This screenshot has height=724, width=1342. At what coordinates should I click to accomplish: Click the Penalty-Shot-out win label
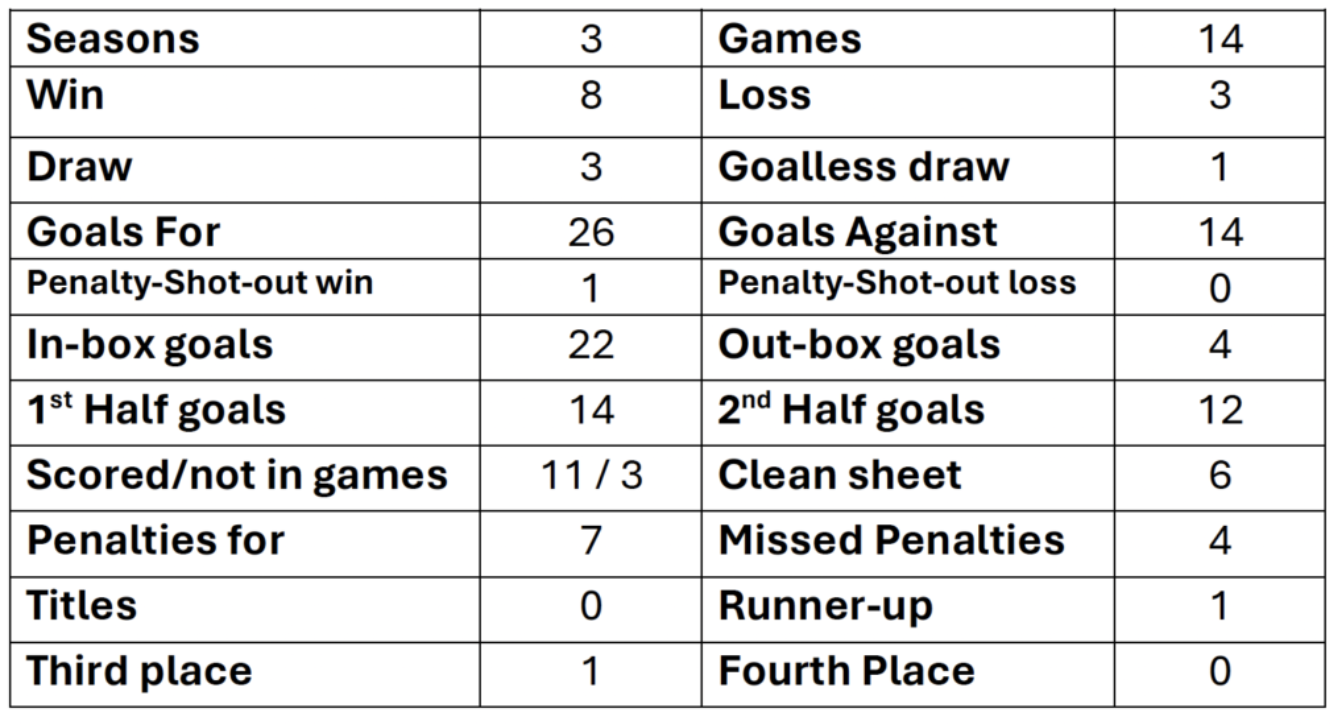coord(200,284)
